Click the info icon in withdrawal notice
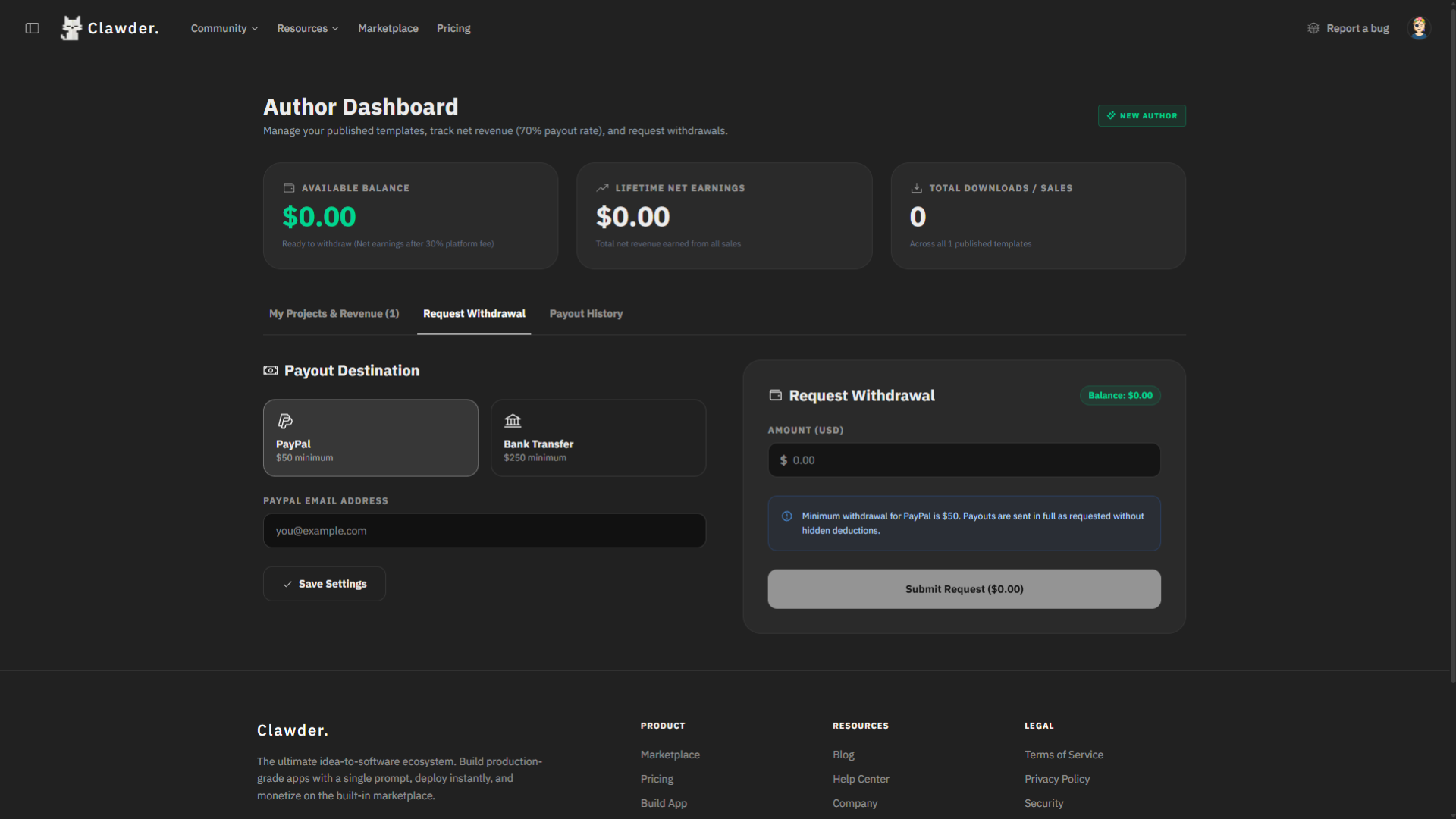The width and height of the screenshot is (1456, 819). [787, 516]
